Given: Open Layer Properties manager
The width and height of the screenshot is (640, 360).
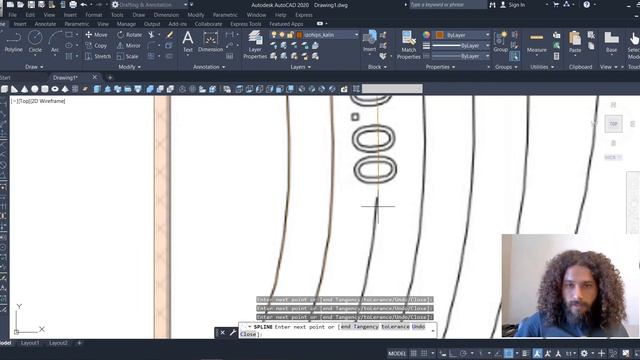Looking at the screenshot, I should 255,44.
